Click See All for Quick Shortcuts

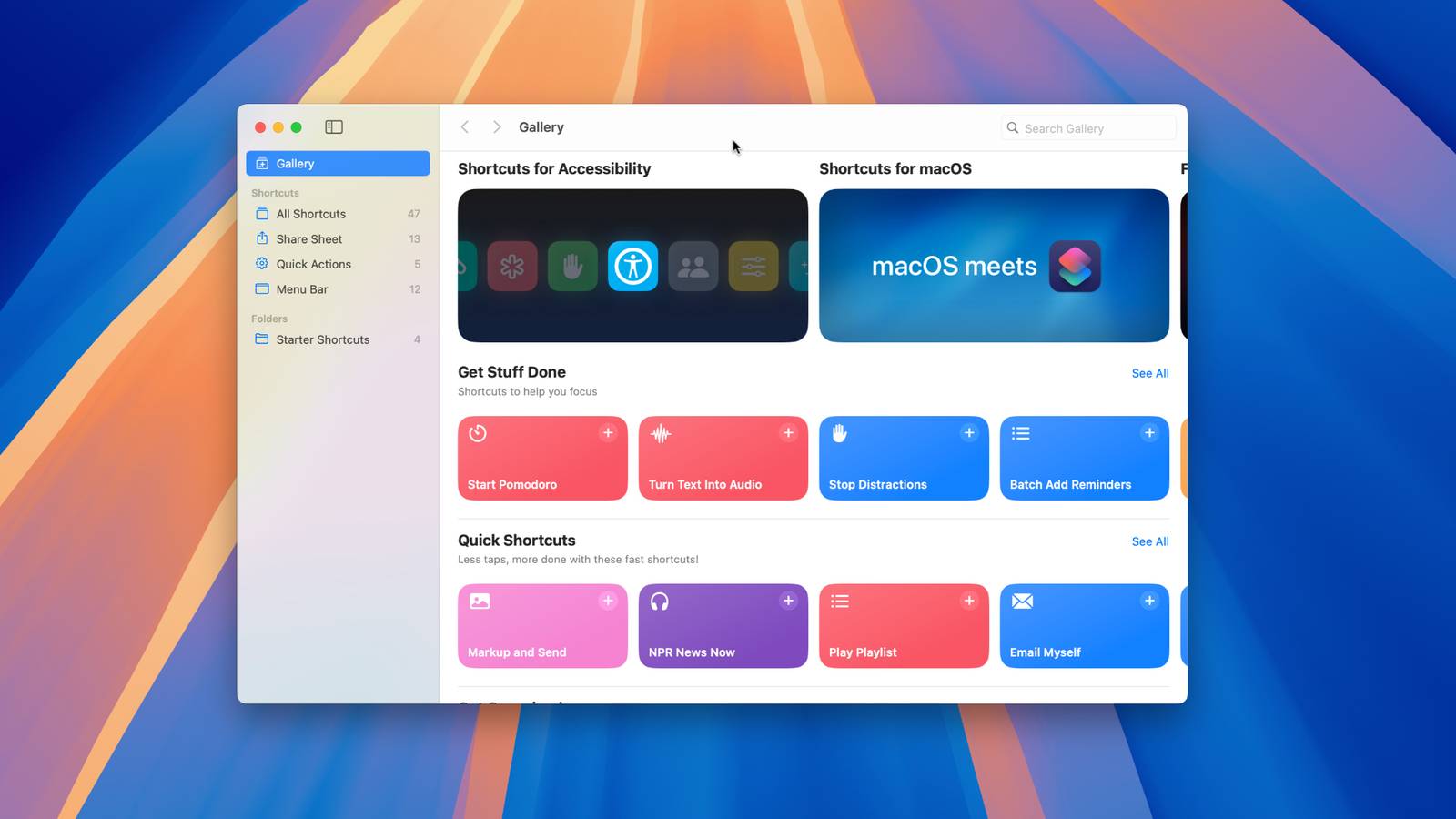(x=1149, y=541)
